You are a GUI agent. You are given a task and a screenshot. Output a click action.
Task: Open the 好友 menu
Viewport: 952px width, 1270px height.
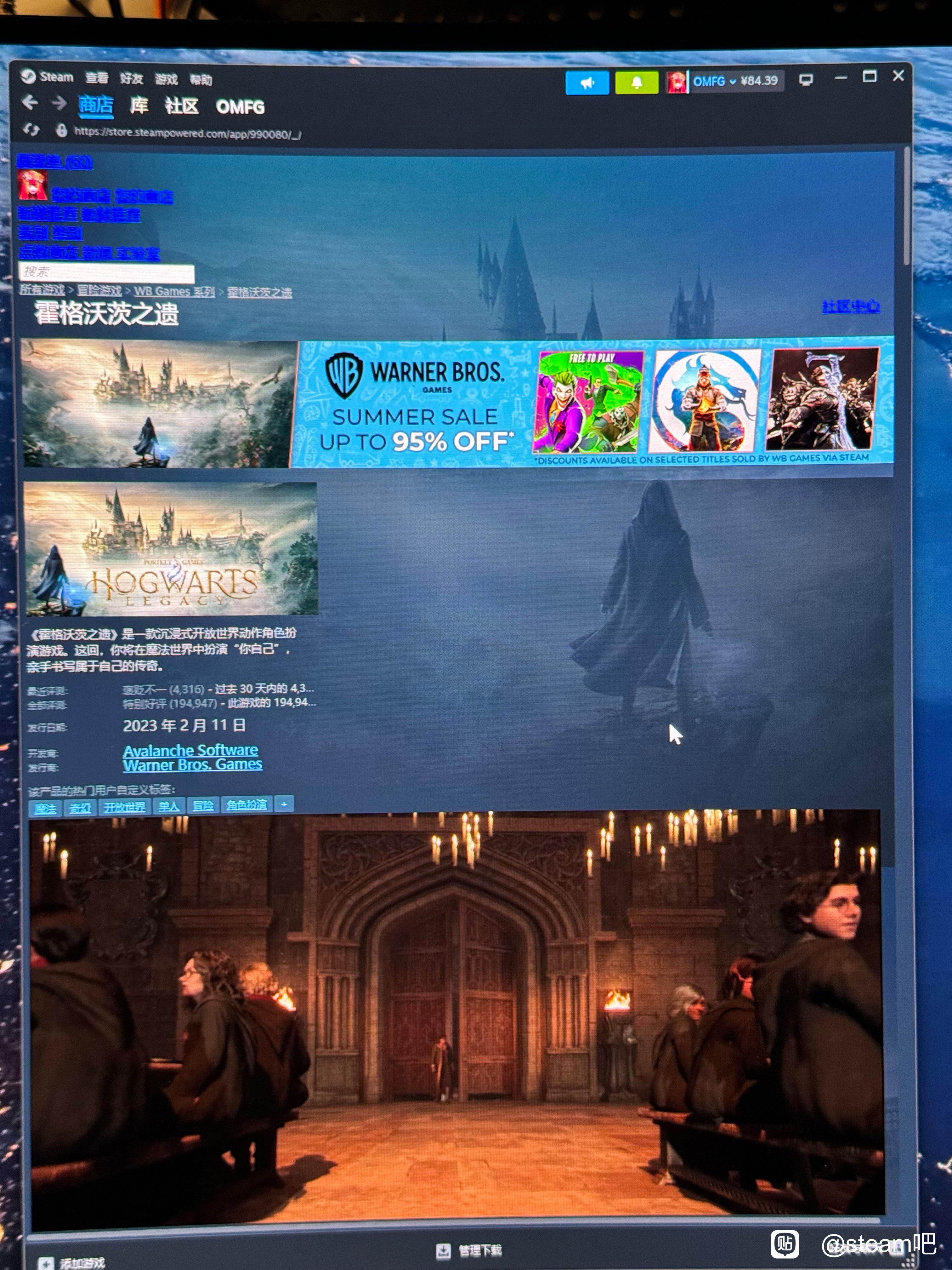point(131,78)
